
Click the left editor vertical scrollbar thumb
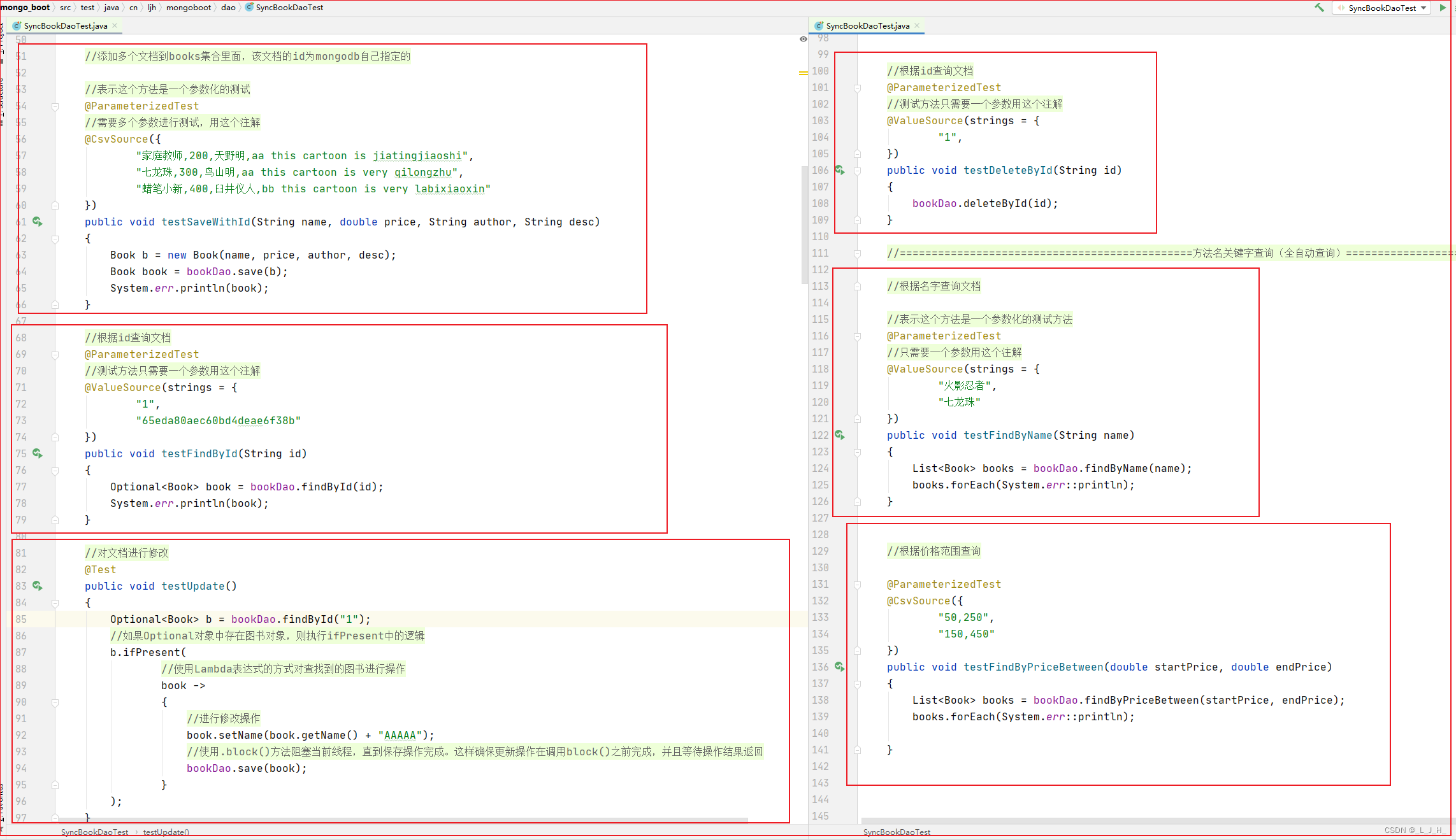click(804, 224)
